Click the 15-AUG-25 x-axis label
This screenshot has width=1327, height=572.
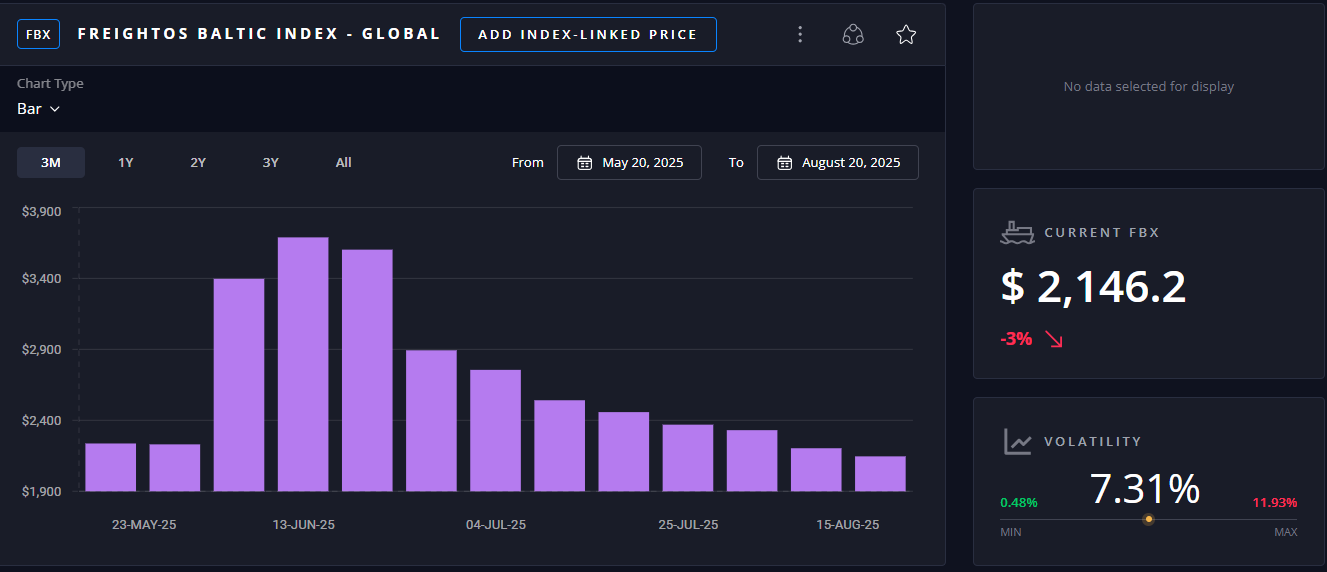(848, 525)
